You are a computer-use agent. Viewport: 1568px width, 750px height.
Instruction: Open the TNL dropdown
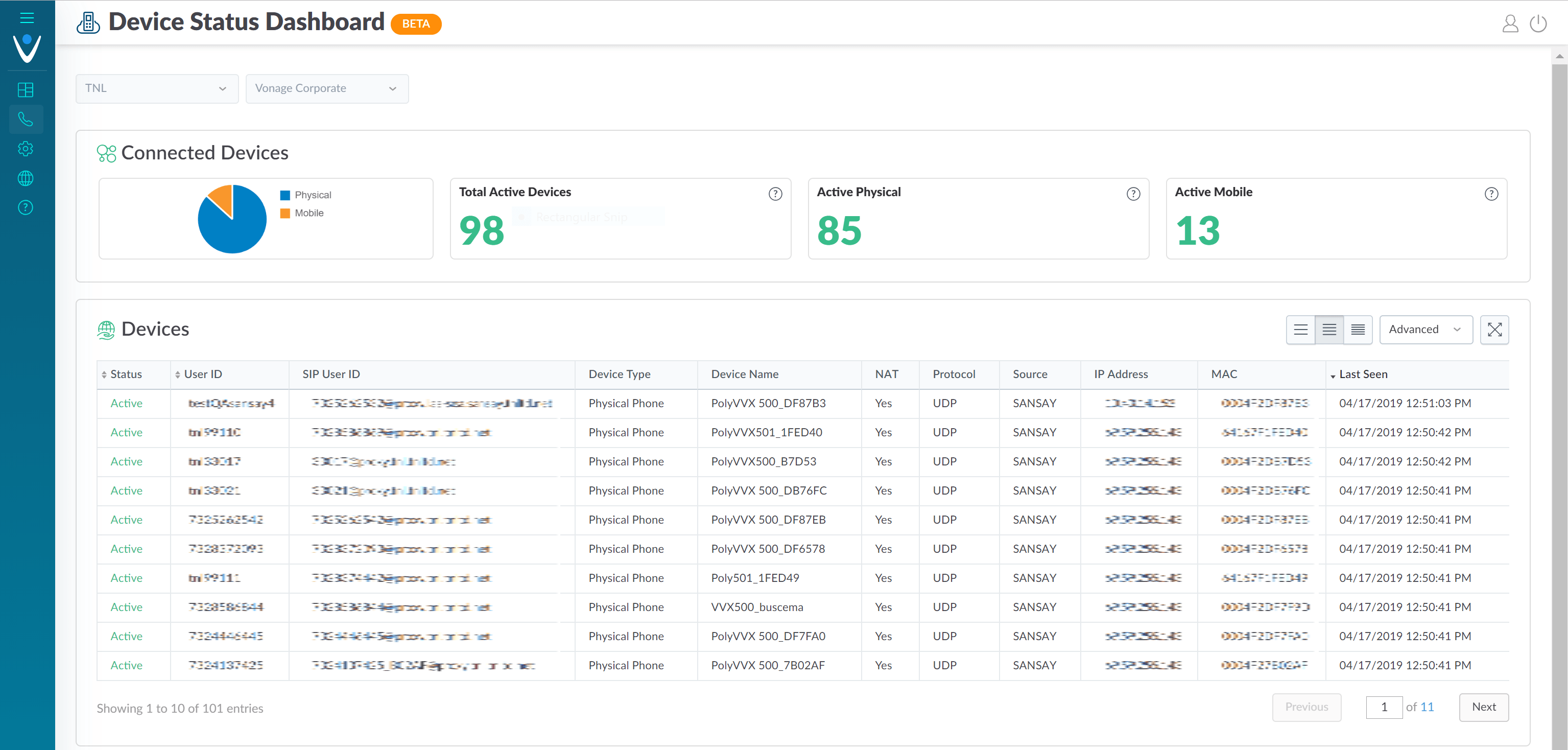[157, 89]
